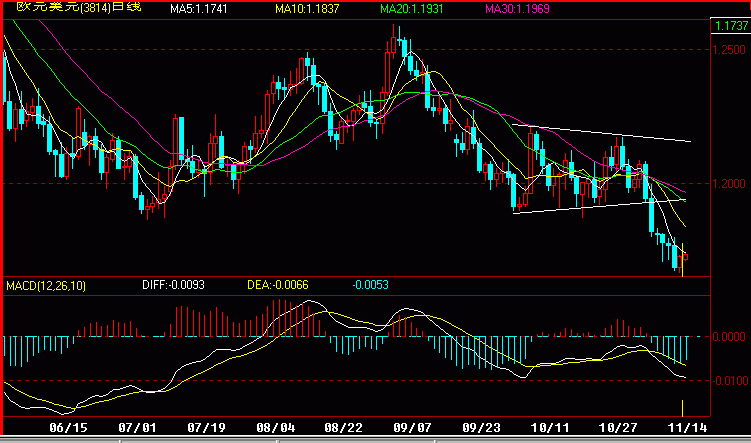
Task: Click the 10/27 date label
Action: pos(618,428)
